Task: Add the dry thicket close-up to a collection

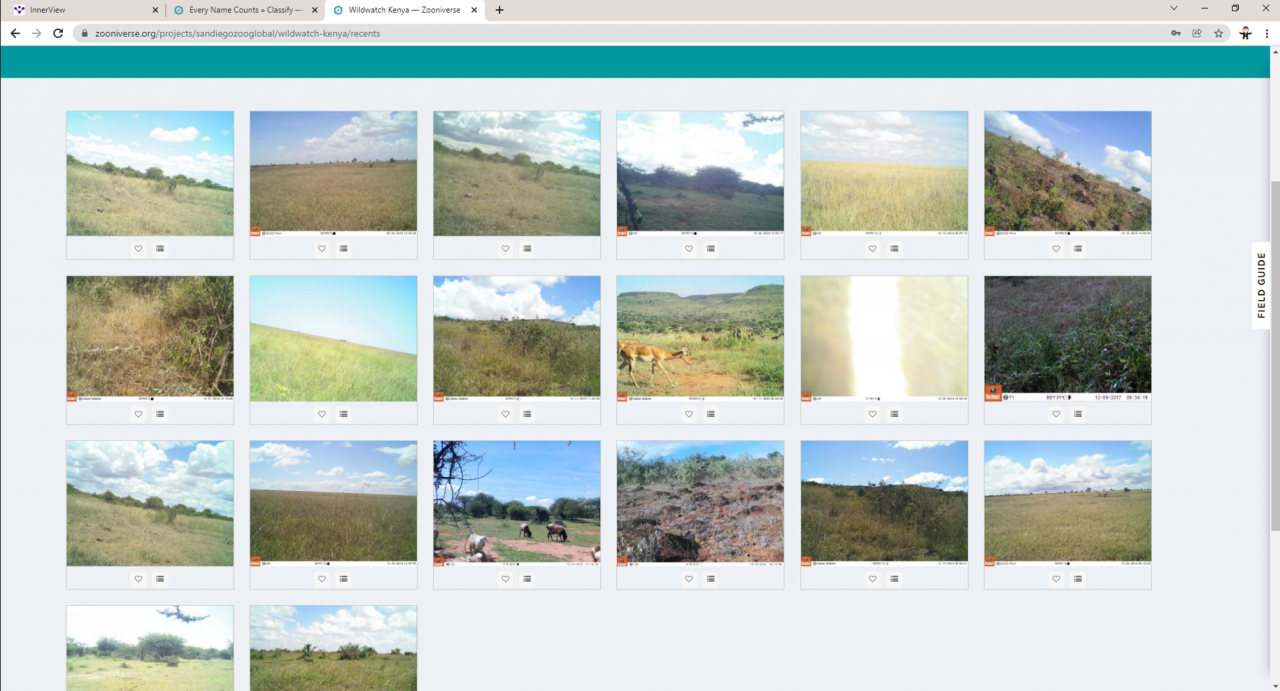Action: [x=160, y=414]
